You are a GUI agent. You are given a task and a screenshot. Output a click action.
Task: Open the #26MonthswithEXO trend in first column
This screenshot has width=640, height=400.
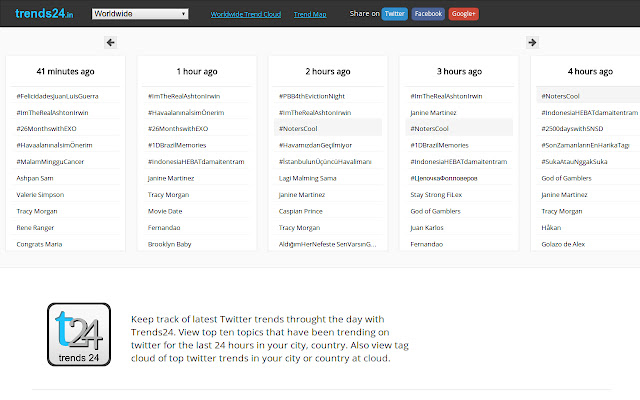[x=46, y=128]
